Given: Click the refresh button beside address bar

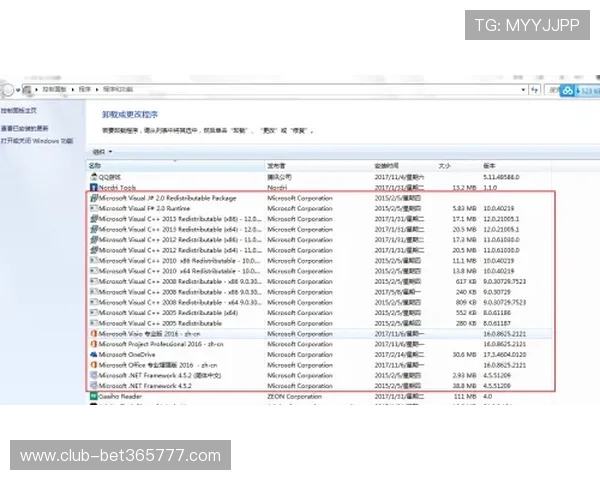Looking at the screenshot, I should click(535, 90).
